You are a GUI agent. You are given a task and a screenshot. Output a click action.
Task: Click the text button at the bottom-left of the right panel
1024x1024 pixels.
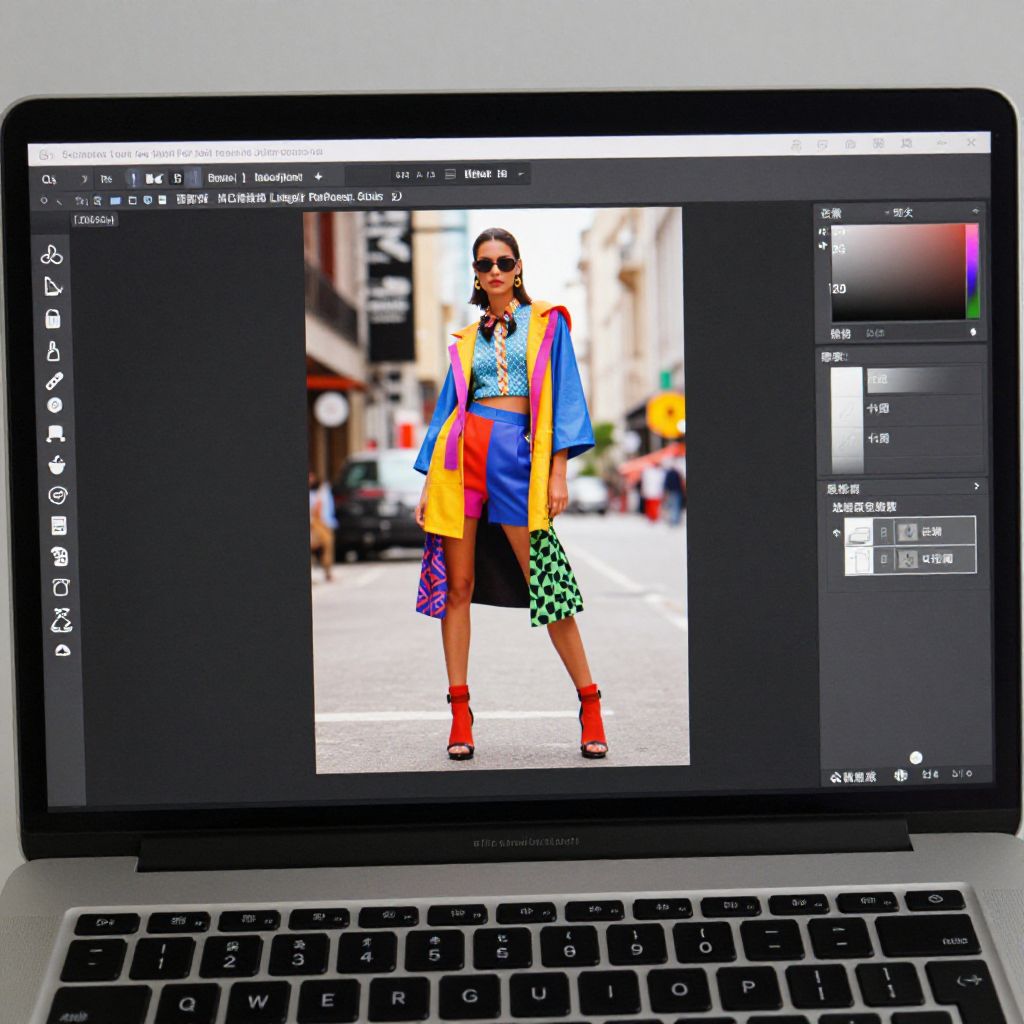click(853, 776)
